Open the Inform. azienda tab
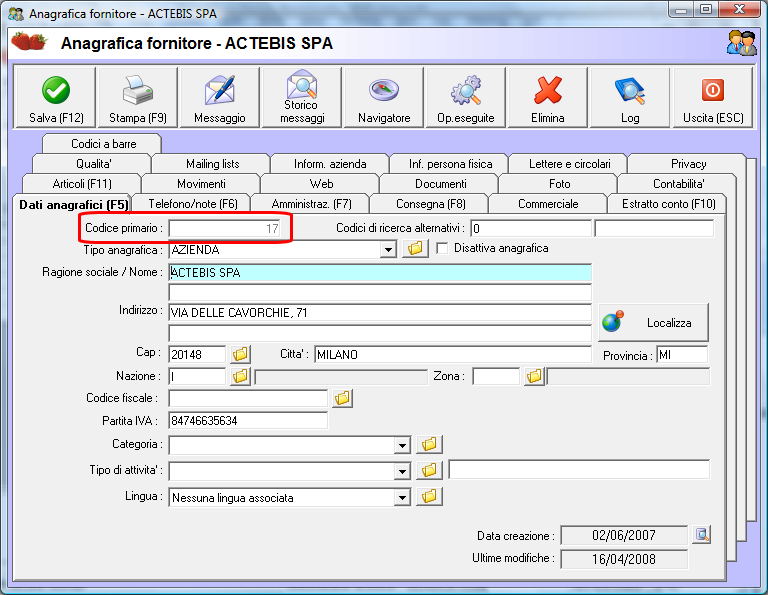This screenshot has height=595, width=768. coord(330,164)
